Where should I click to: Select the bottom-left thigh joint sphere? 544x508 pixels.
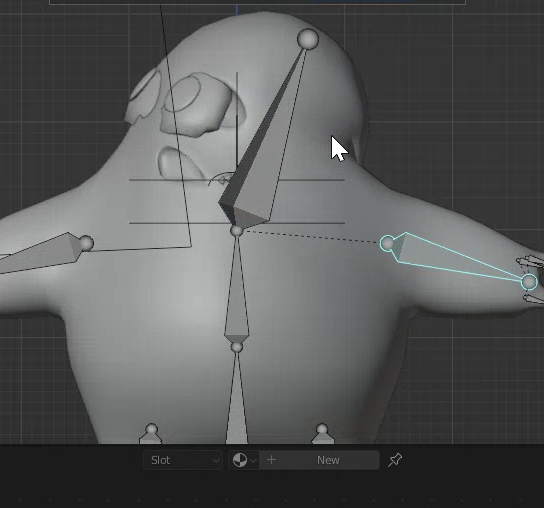coord(151,429)
